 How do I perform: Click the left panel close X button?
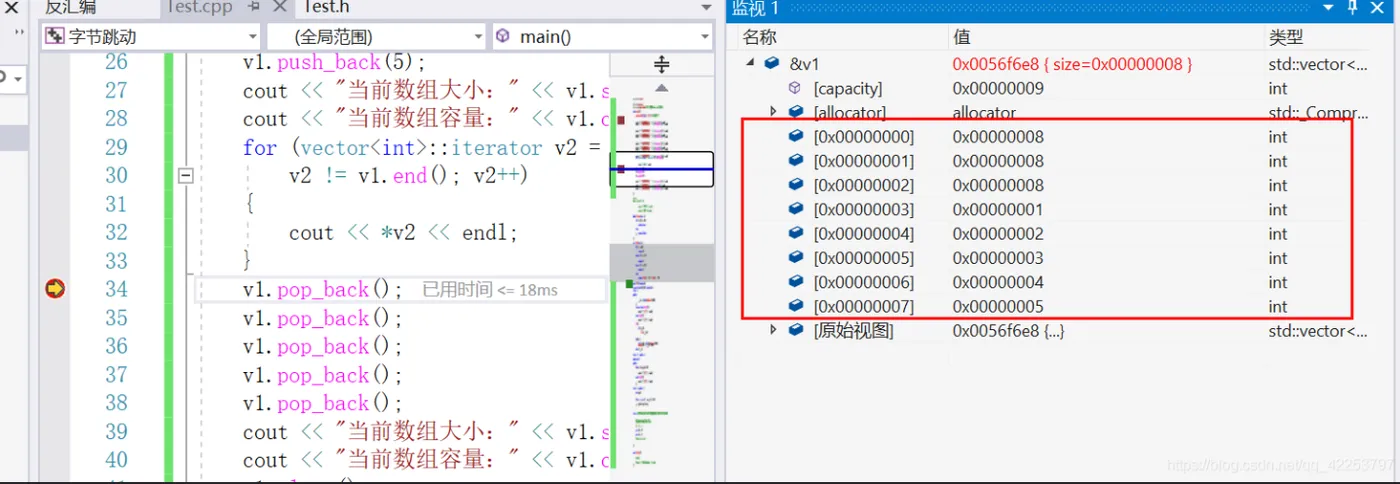pos(13,7)
